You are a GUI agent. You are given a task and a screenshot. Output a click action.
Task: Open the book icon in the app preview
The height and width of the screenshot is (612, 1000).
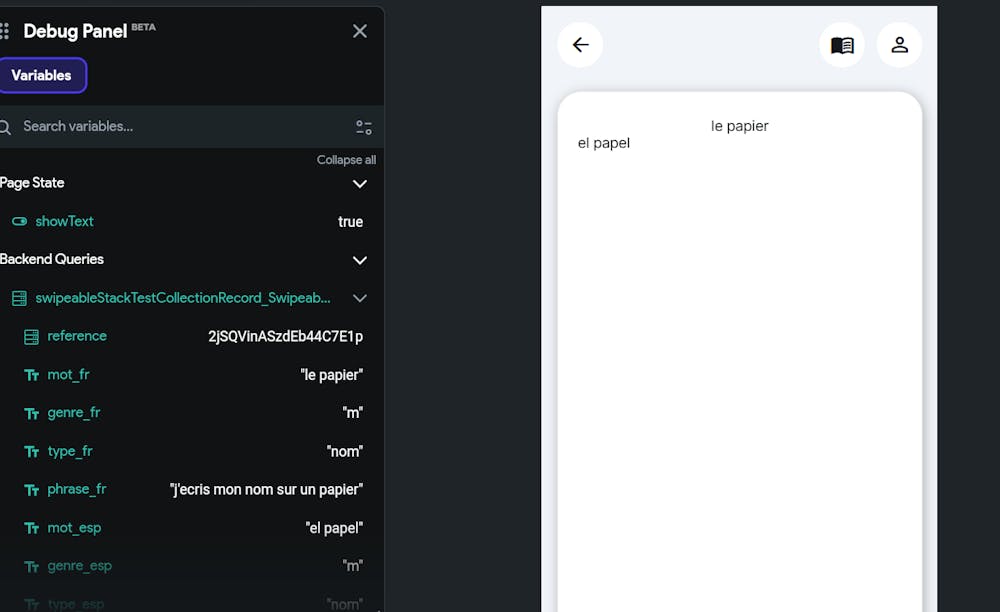coord(841,45)
